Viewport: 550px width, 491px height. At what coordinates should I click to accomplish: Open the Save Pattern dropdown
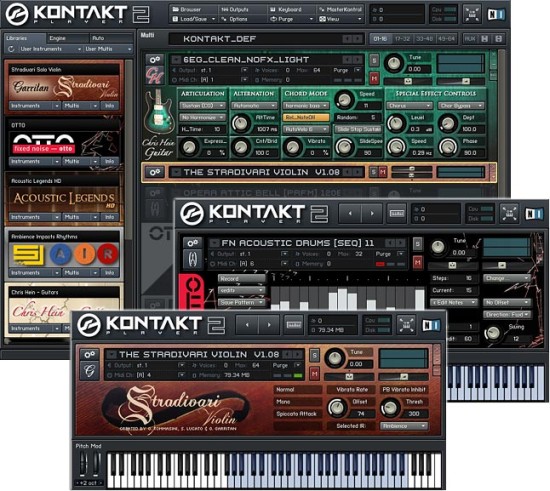(241, 302)
